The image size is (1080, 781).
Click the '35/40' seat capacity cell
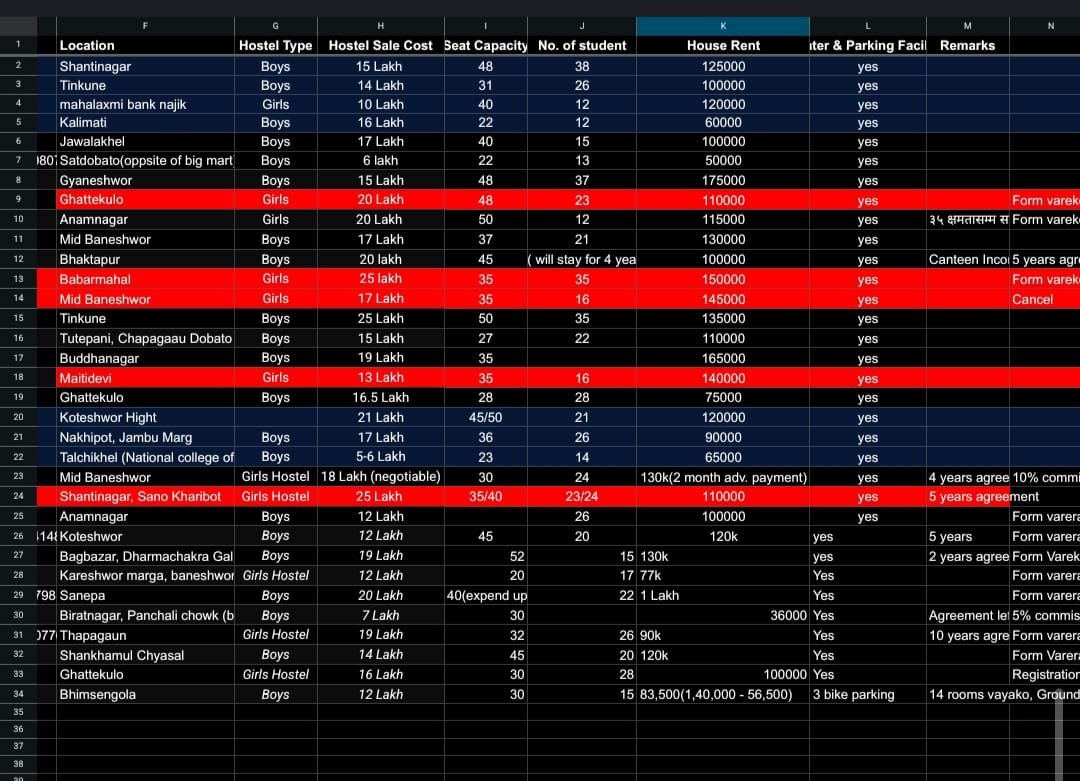coord(486,497)
